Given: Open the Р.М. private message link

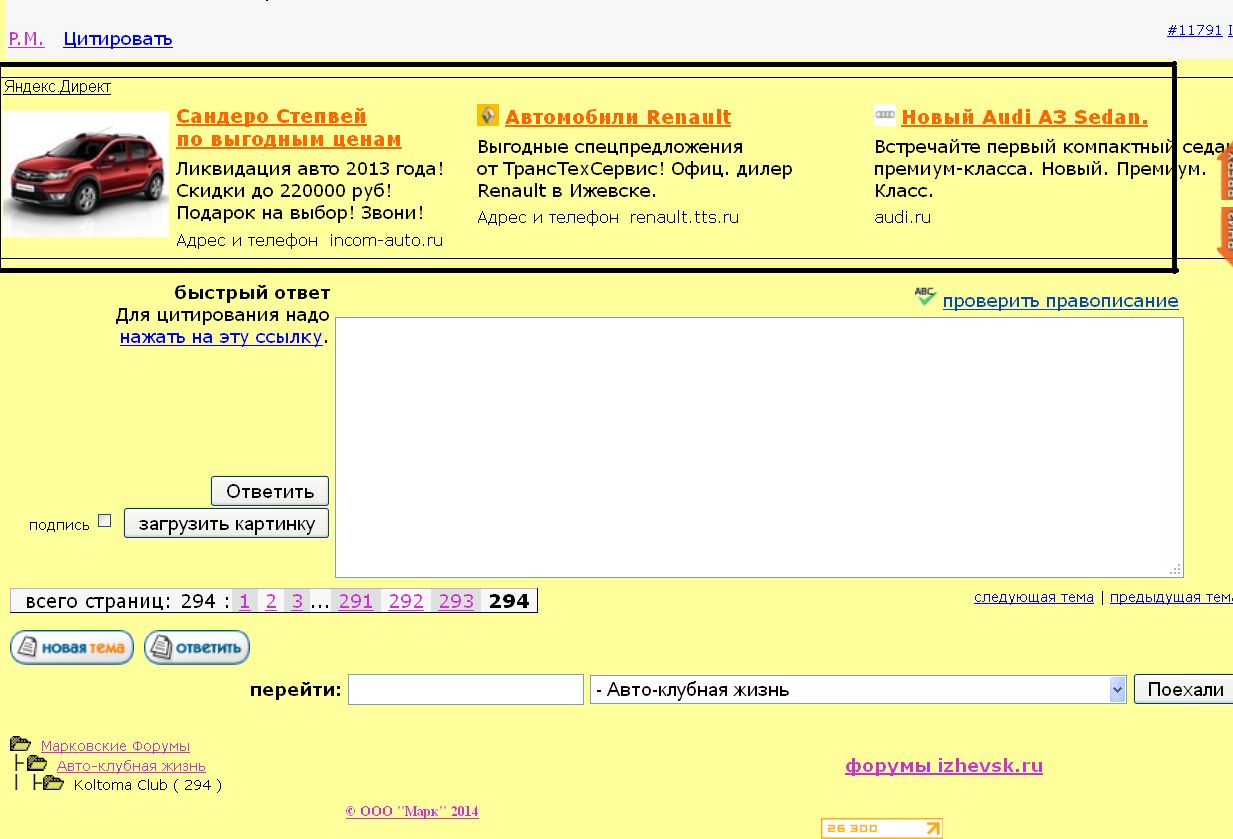Looking at the screenshot, I should [x=26, y=39].
